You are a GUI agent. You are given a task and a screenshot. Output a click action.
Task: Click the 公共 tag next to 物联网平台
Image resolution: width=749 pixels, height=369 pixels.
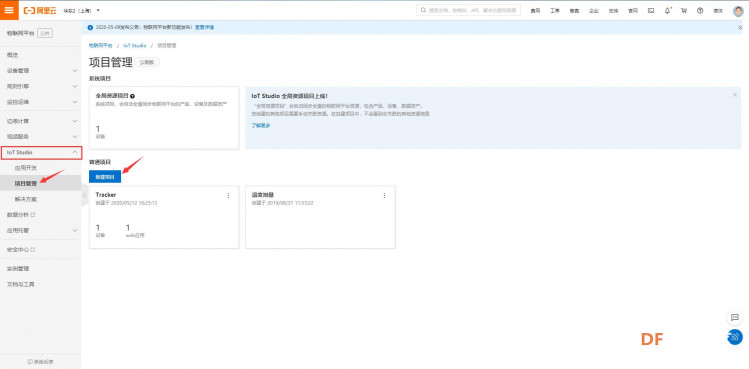click(44, 33)
